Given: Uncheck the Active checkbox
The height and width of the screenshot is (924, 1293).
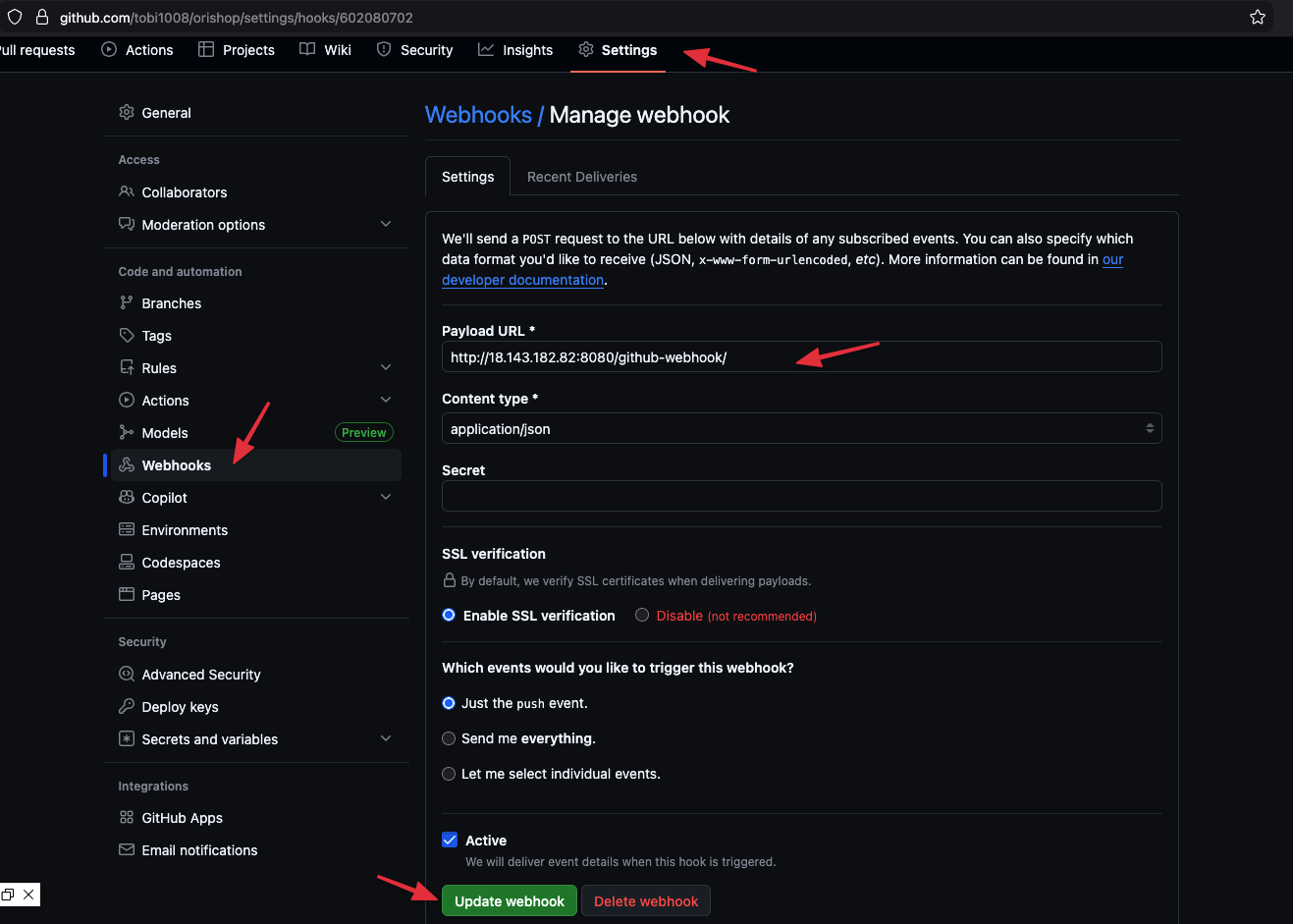Looking at the screenshot, I should (x=450, y=841).
